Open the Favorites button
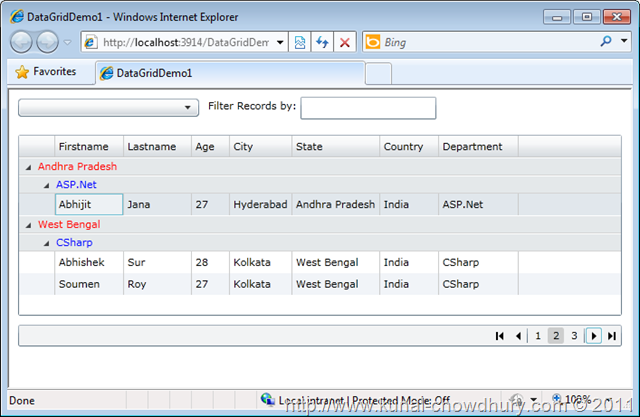640x417 pixels. (46, 72)
